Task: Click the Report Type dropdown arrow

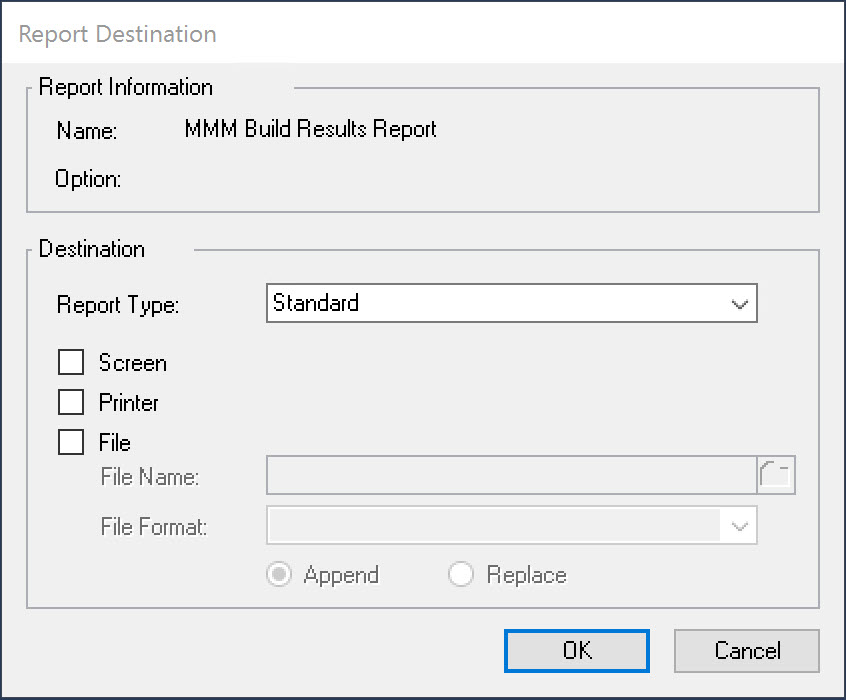Action: coord(740,304)
